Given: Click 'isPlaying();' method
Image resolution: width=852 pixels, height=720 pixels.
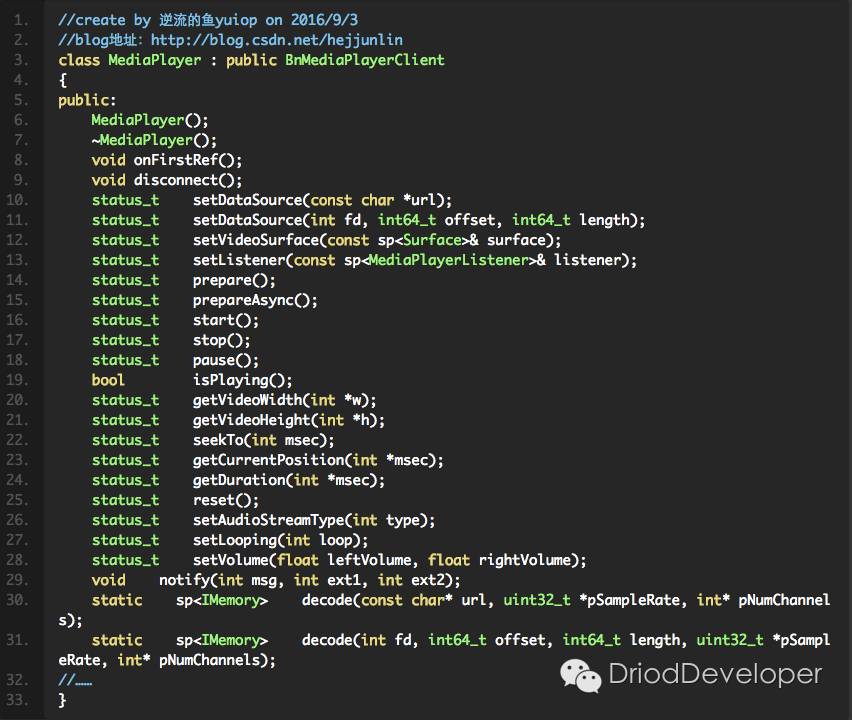Looking at the screenshot, I should pos(242,380).
